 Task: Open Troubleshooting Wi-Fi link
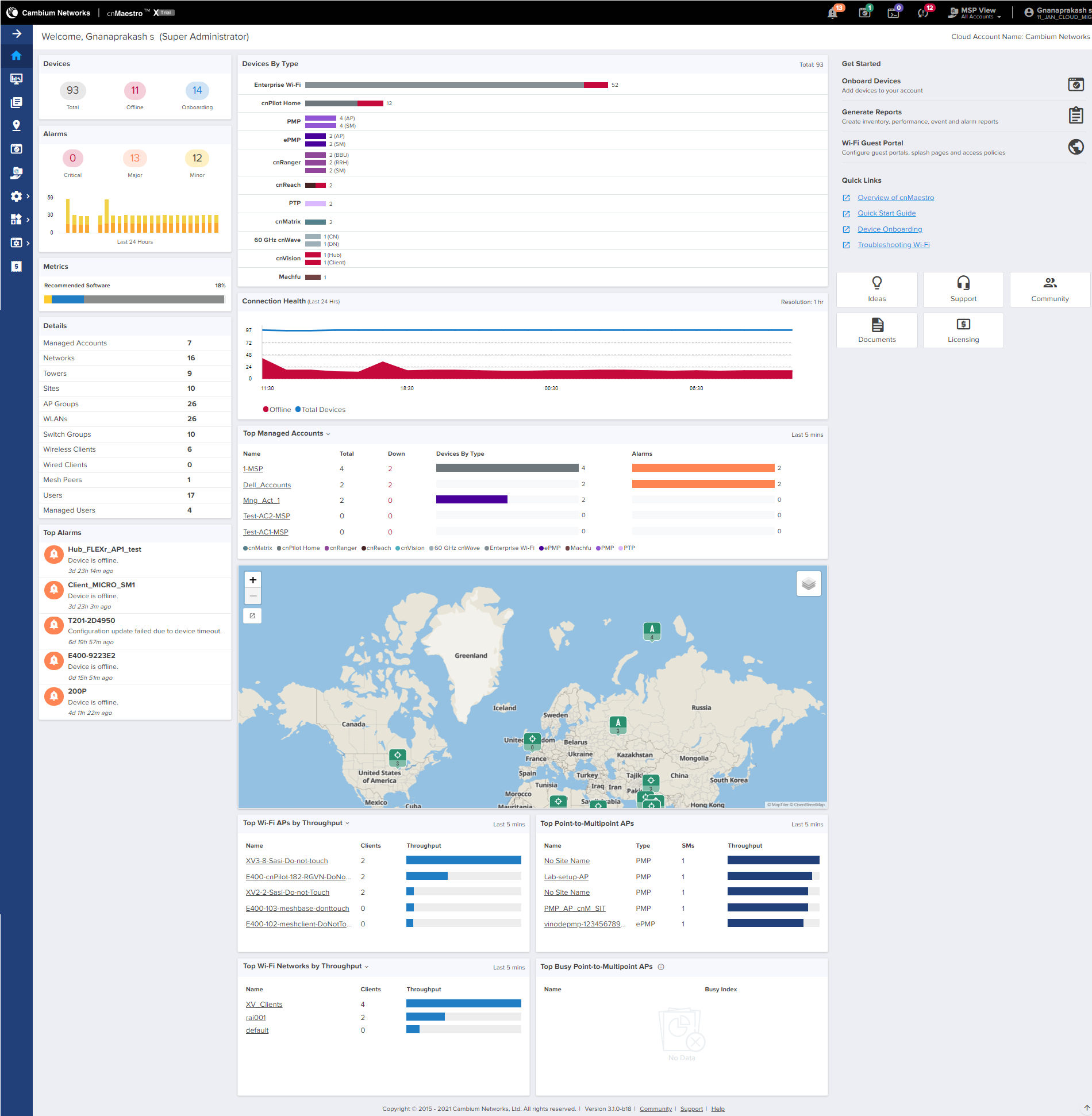tap(893, 245)
